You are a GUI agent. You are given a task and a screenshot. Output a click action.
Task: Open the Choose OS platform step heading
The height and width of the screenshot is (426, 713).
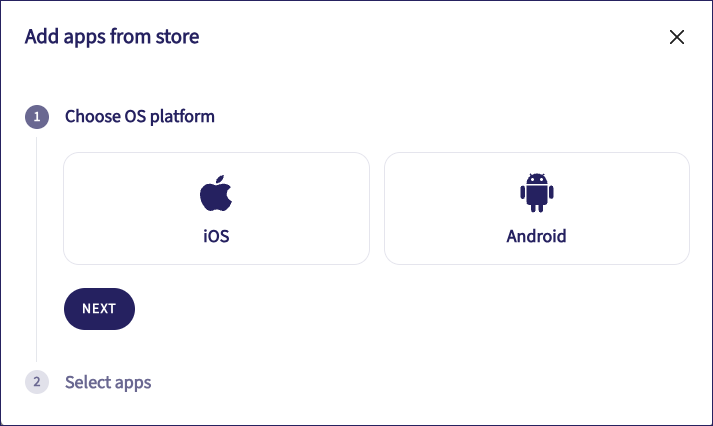click(x=140, y=117)
